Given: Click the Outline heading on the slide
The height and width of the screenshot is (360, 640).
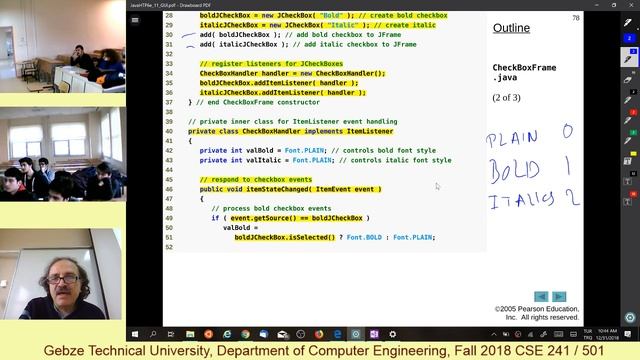Looking at the screenshot, I should click(x=511, y=28).
